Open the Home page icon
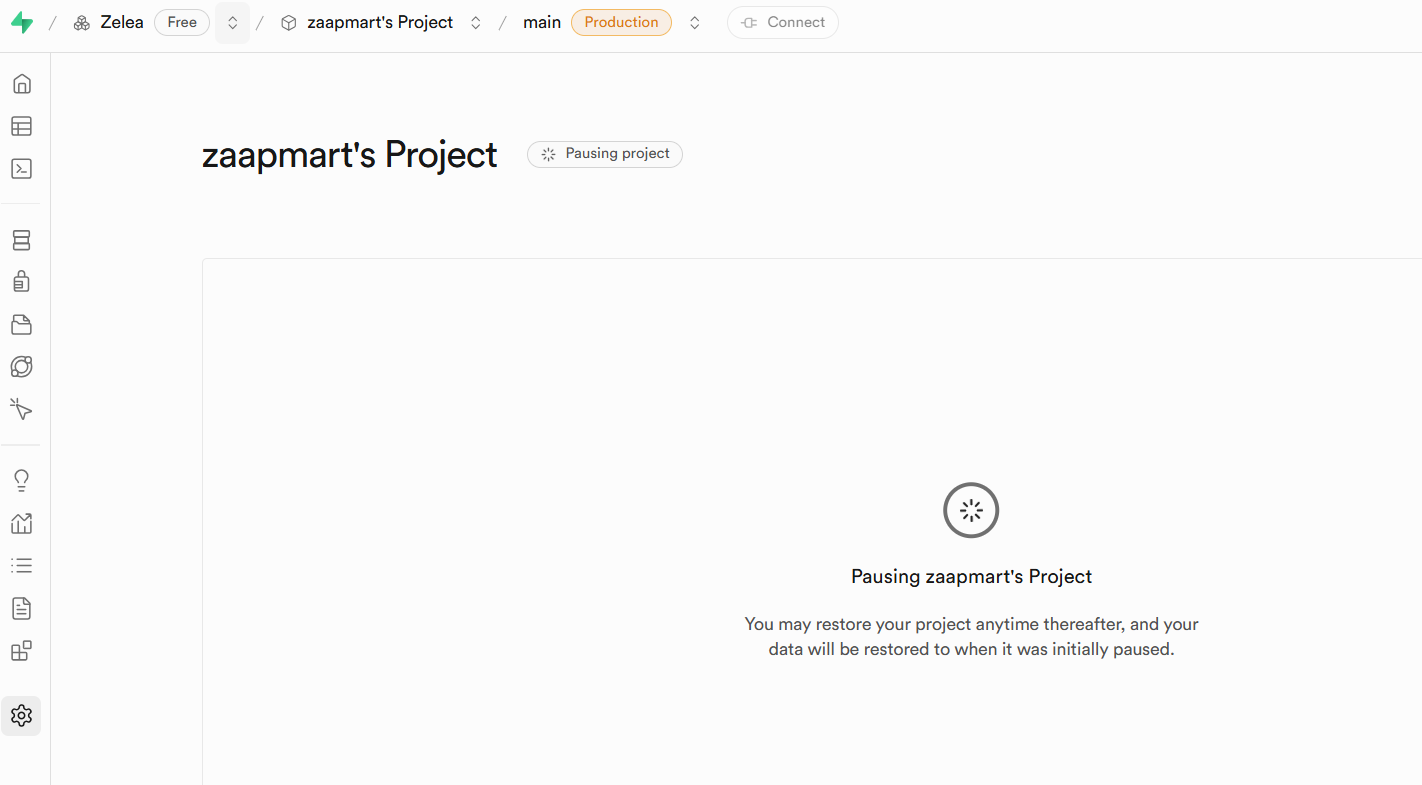The height and width of the screenshot is (785, 1422). point(21,83)
